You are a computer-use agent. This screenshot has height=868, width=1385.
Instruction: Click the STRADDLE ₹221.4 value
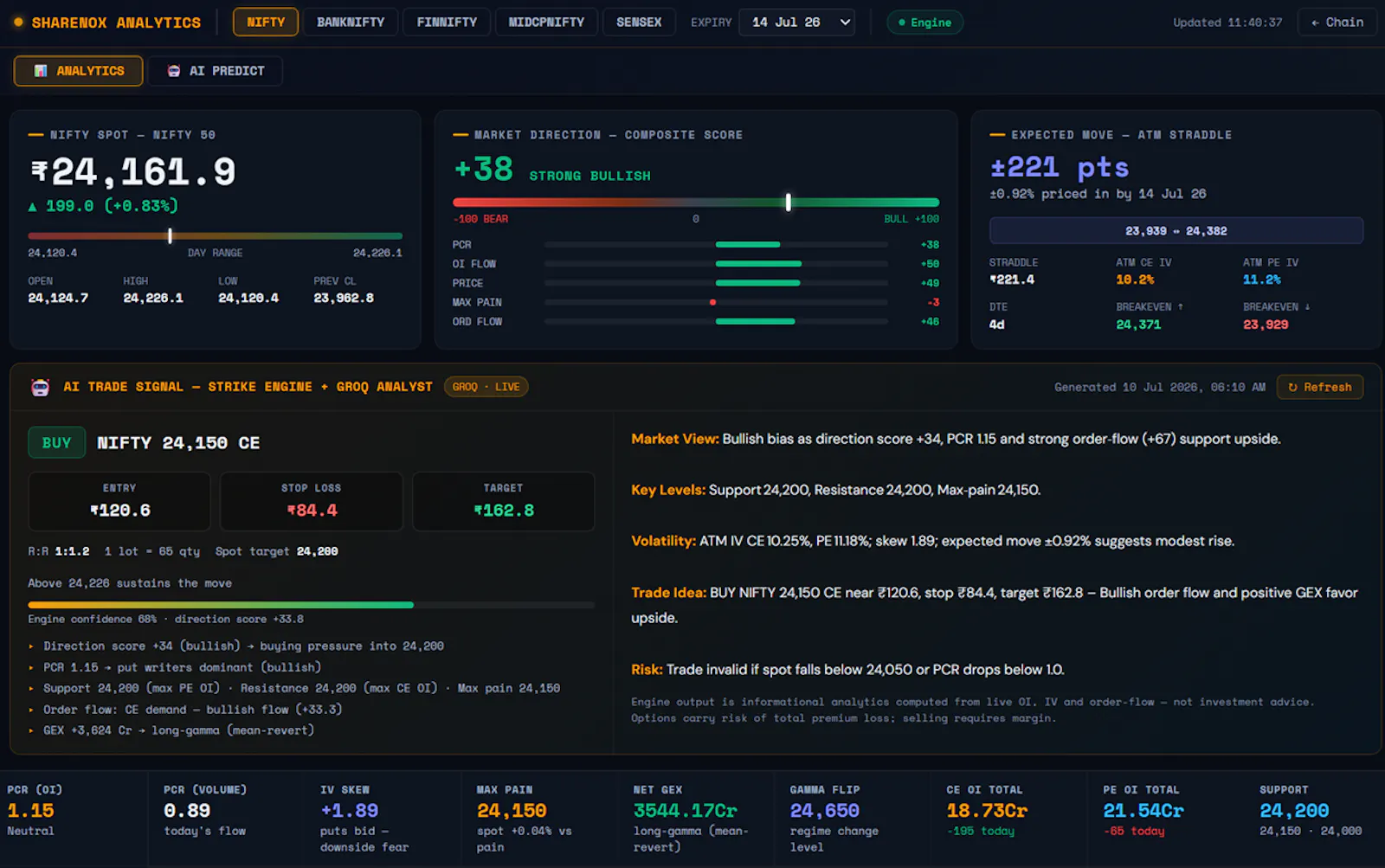click(1012, 280)
